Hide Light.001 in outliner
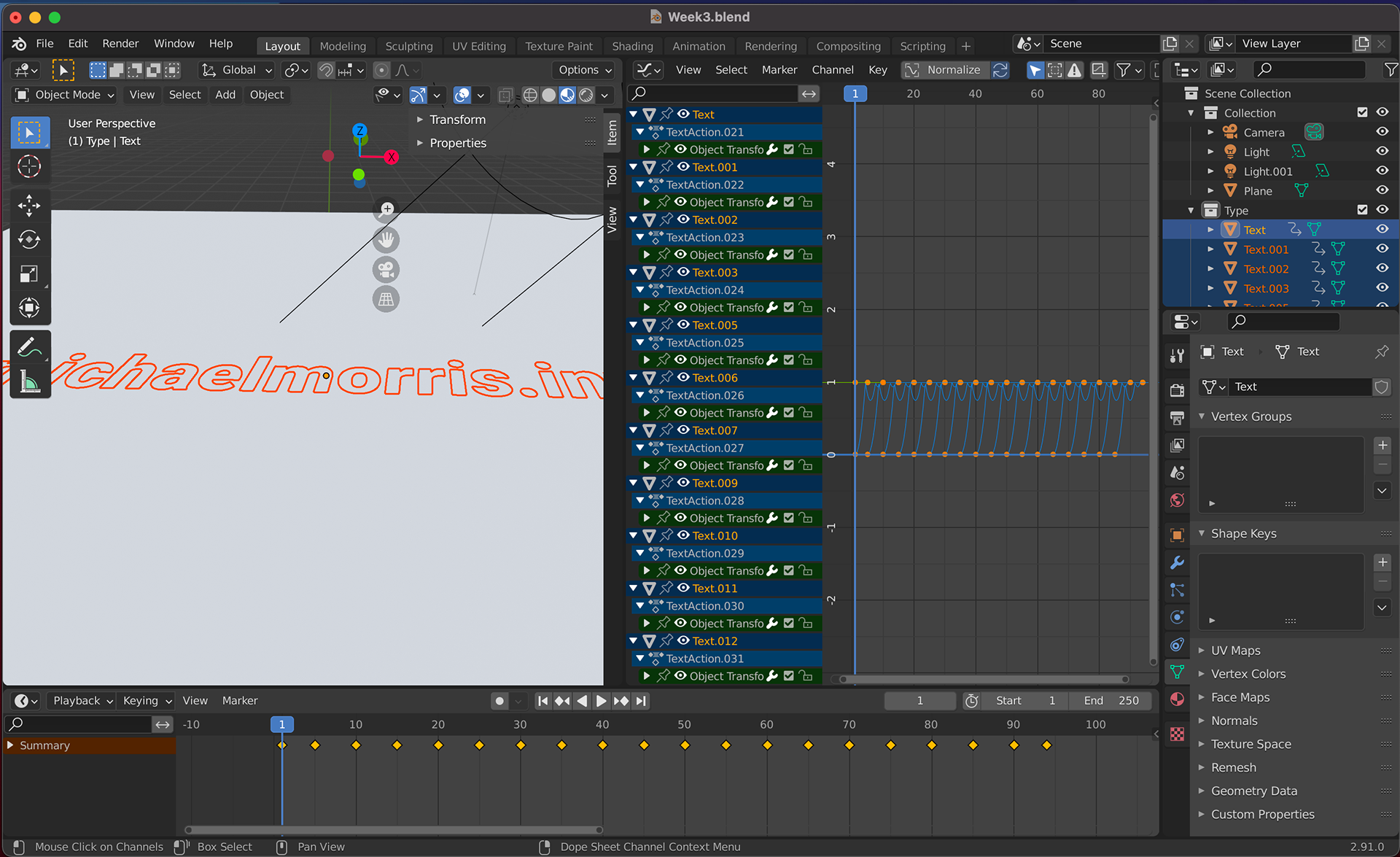Viewport: 1400px width, 857px height. point(1382,171)
